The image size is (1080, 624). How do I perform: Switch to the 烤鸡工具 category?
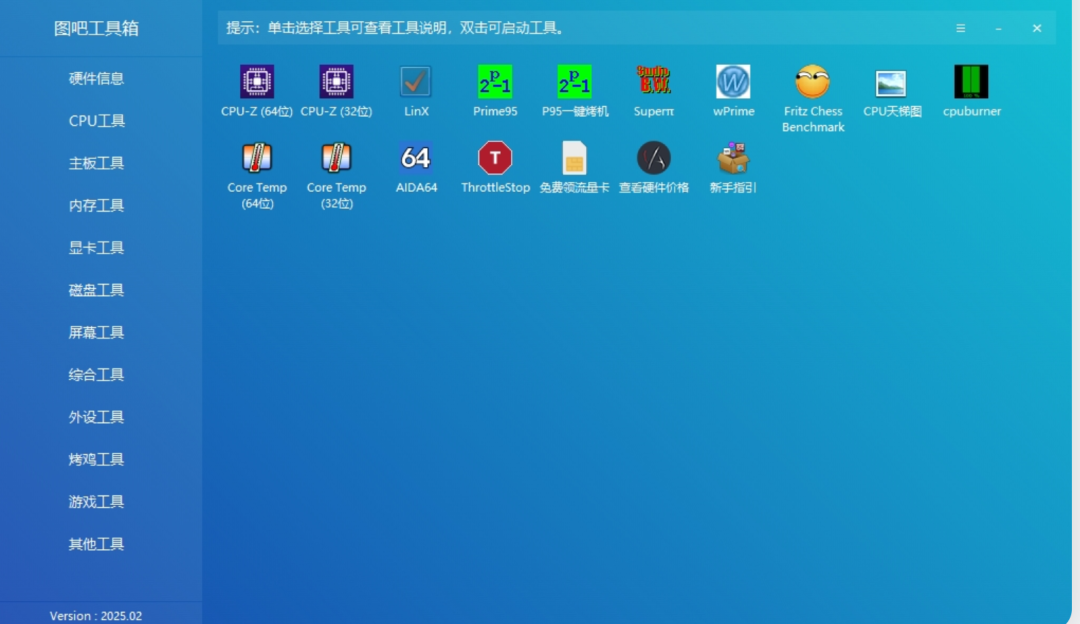click(x=96, y=459)
